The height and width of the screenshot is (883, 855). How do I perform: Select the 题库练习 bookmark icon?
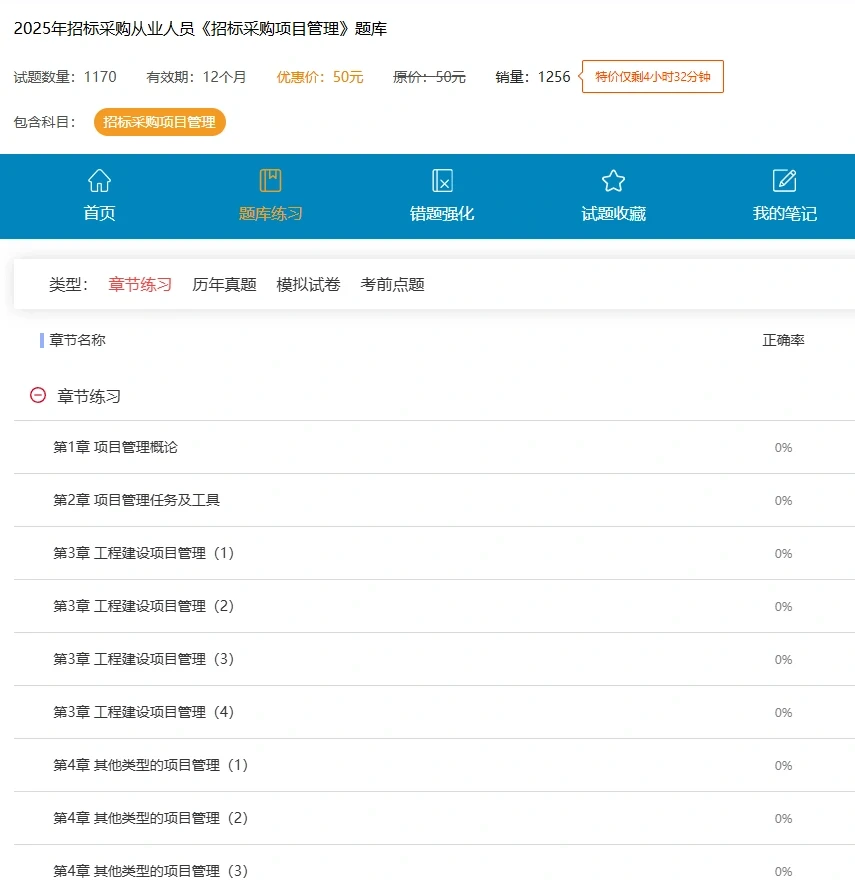pos(270,180)
